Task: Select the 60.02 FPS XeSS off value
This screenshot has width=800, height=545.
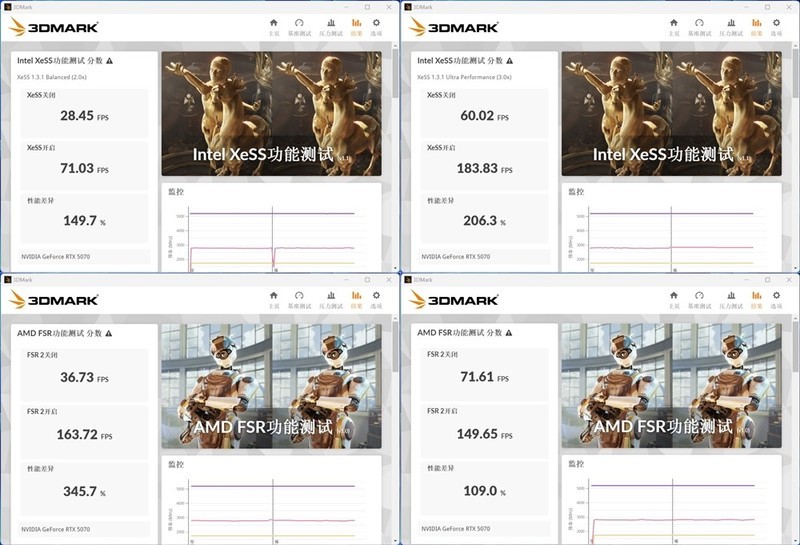Action: coord(484,116)
